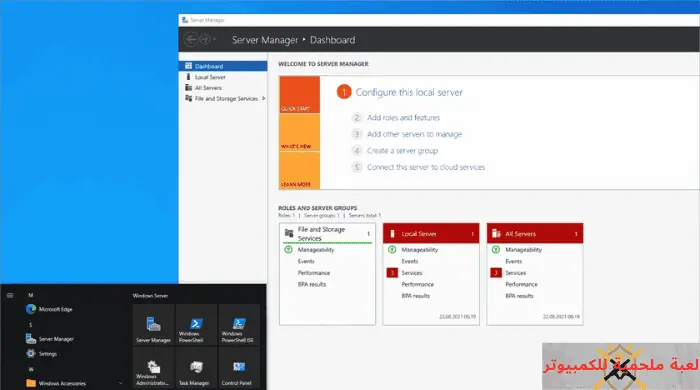The width and height of the screenshot is (700, 390).
Task: Click the Start menu hamburger expand icon
Action: (x=10, y=295)
